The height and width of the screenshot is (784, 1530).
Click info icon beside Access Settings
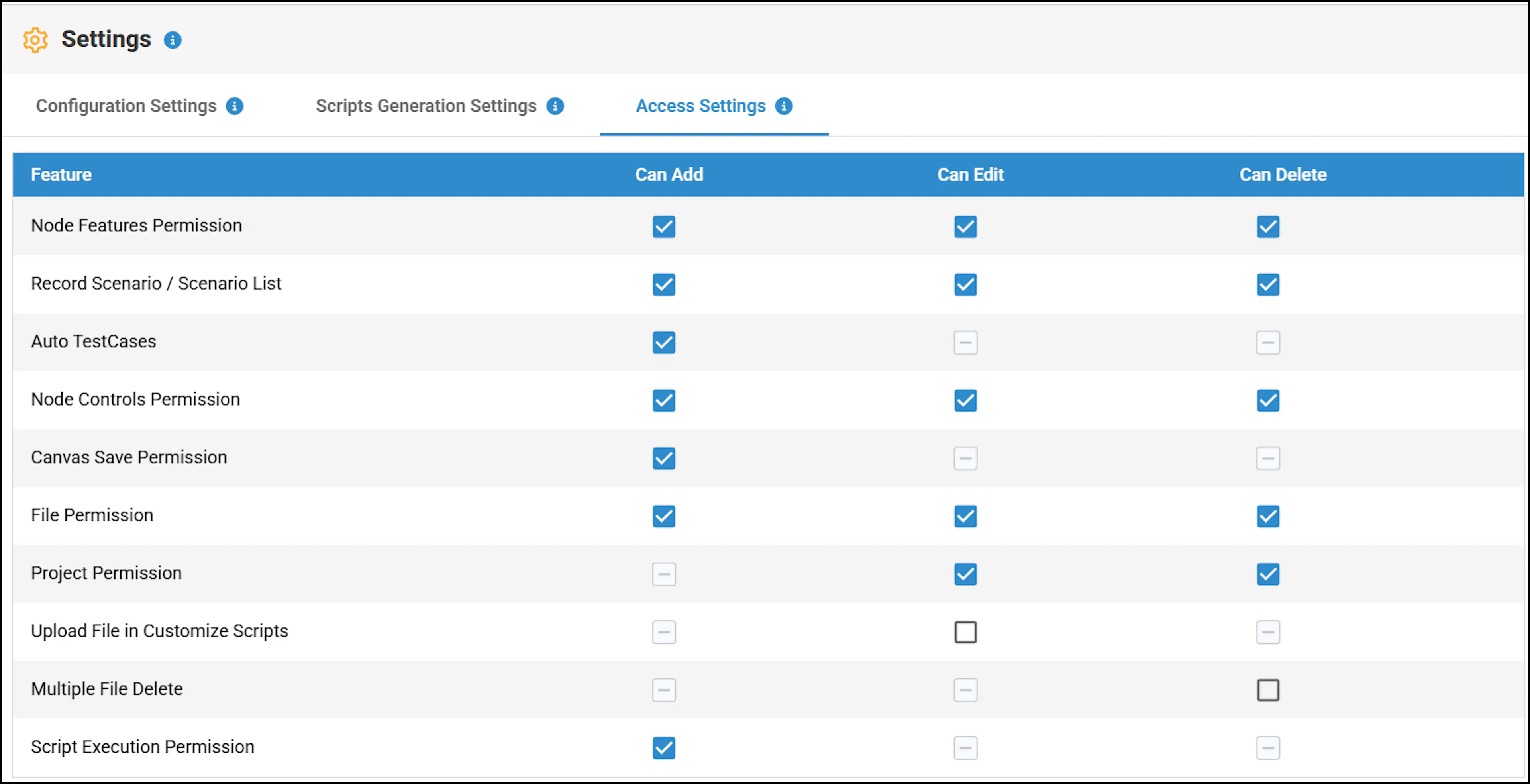point(784,106)
